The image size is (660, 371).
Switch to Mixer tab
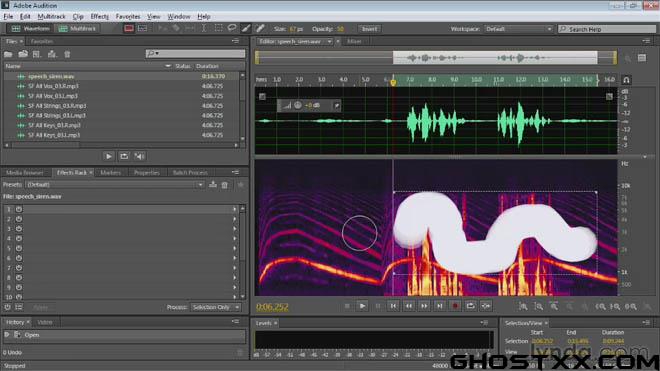click(354, 41)
